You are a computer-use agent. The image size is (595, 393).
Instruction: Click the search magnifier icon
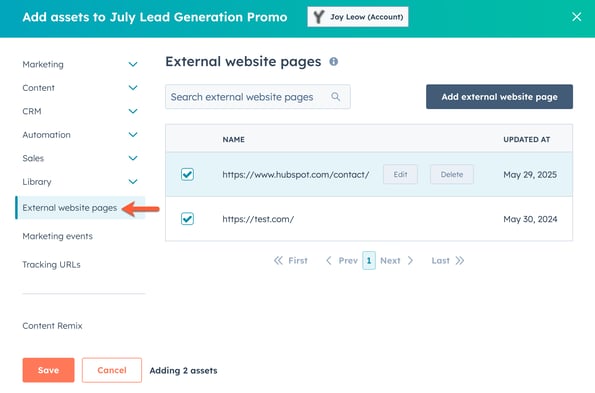coord(335,97)
